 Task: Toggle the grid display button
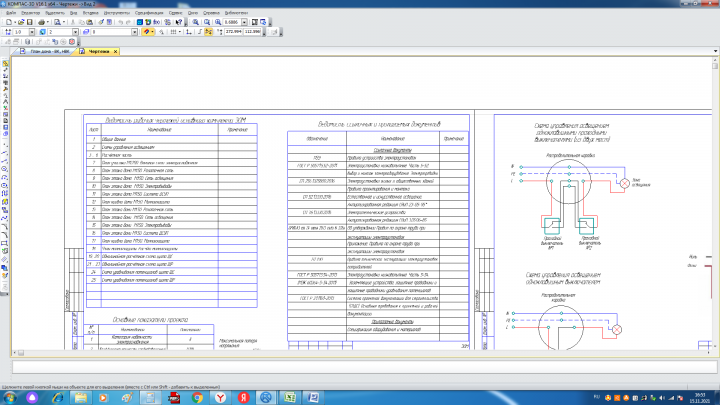pos(173,32)
